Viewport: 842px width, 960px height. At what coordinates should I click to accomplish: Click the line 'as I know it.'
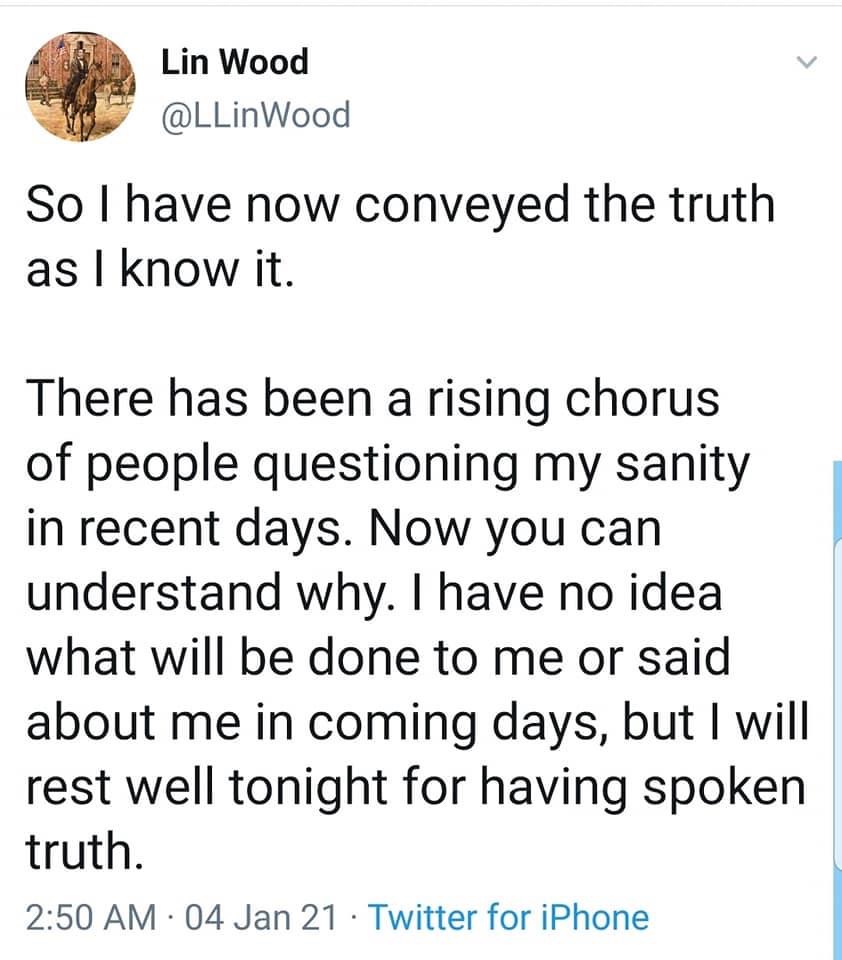pos(160,269)
